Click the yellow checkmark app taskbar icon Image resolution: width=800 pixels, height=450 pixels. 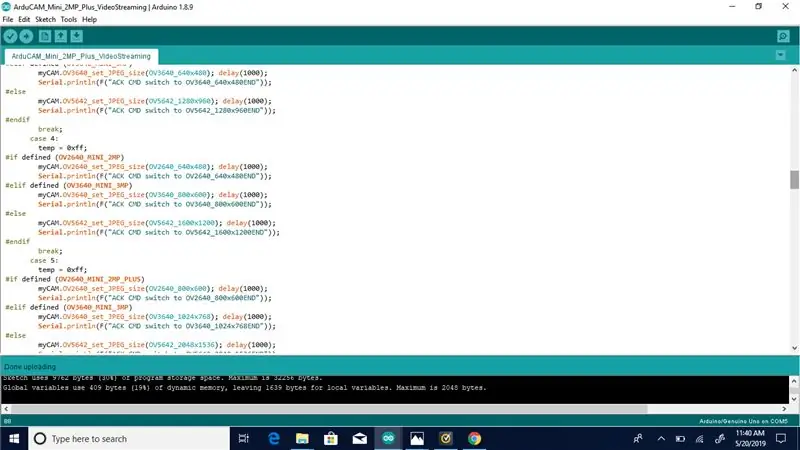(445, 439)
